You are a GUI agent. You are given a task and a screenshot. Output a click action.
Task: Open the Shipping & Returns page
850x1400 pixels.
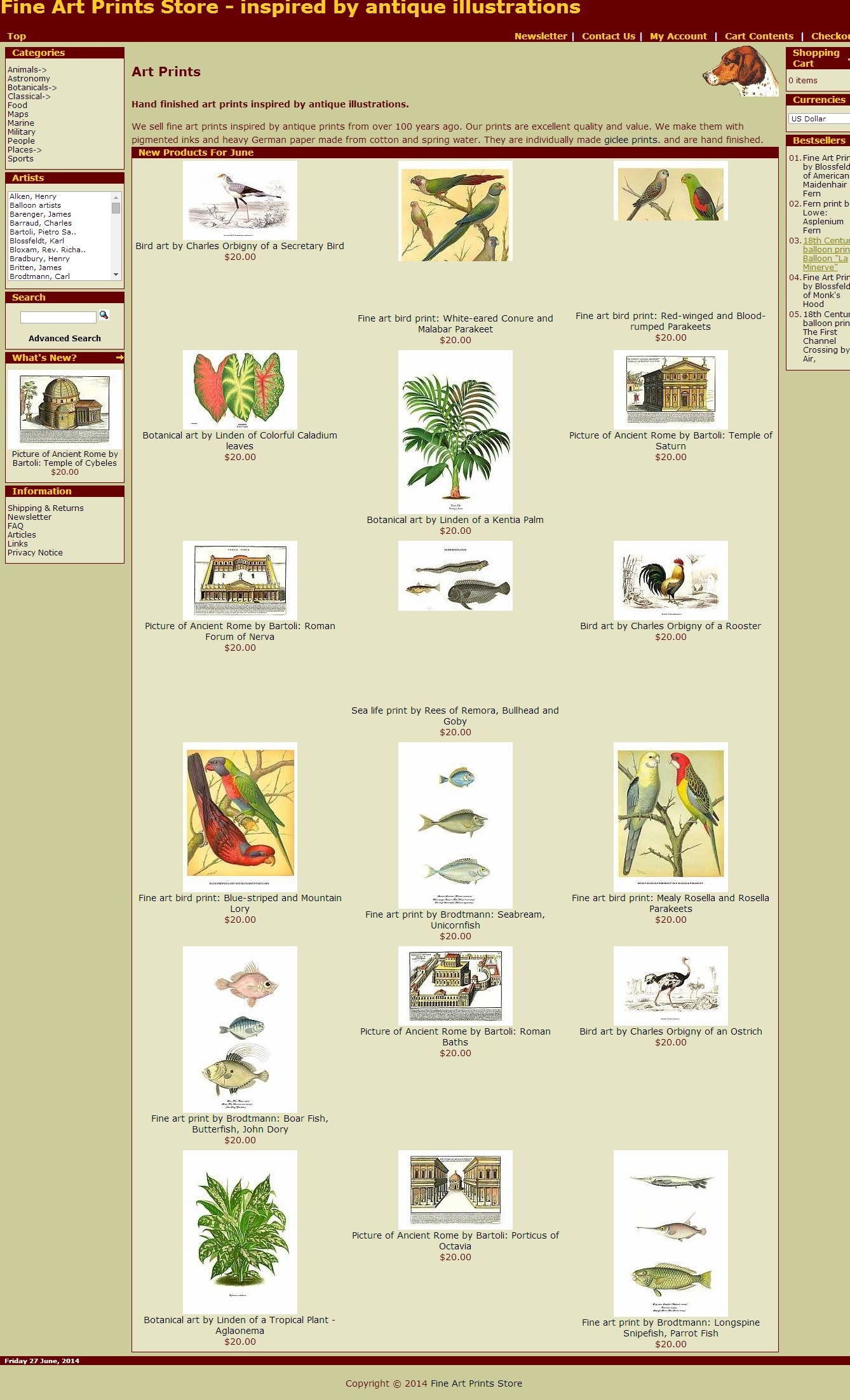[45, 508]
